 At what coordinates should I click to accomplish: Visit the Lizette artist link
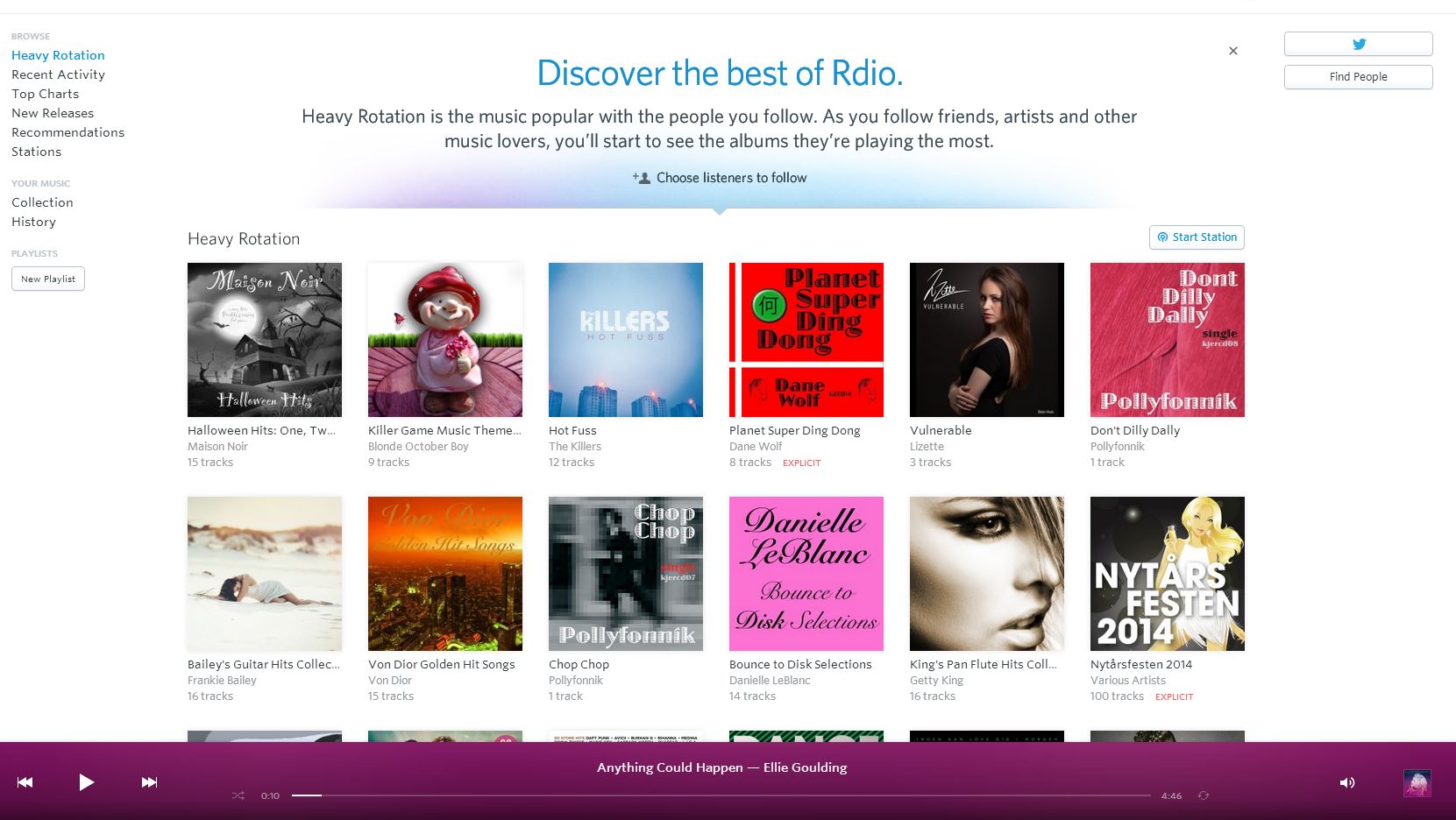tap(927, 447)
